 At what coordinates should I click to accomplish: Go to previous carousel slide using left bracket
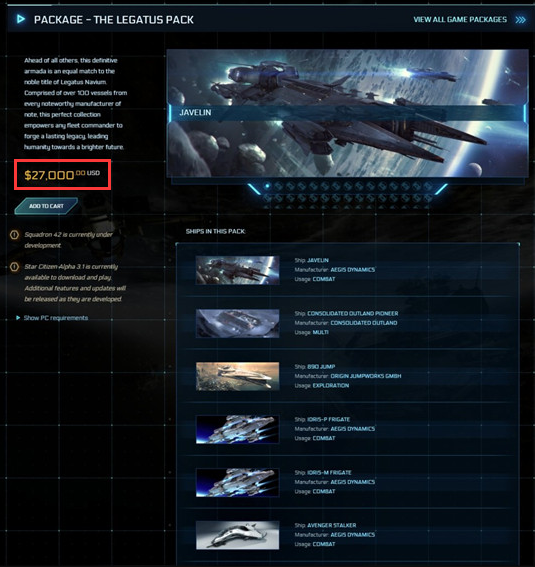pos(253,188)
